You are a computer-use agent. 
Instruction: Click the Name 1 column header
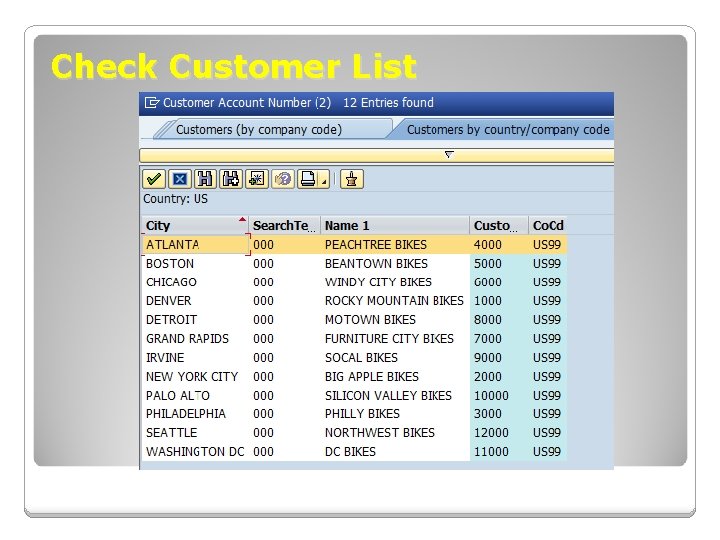[x=394, y=225]
